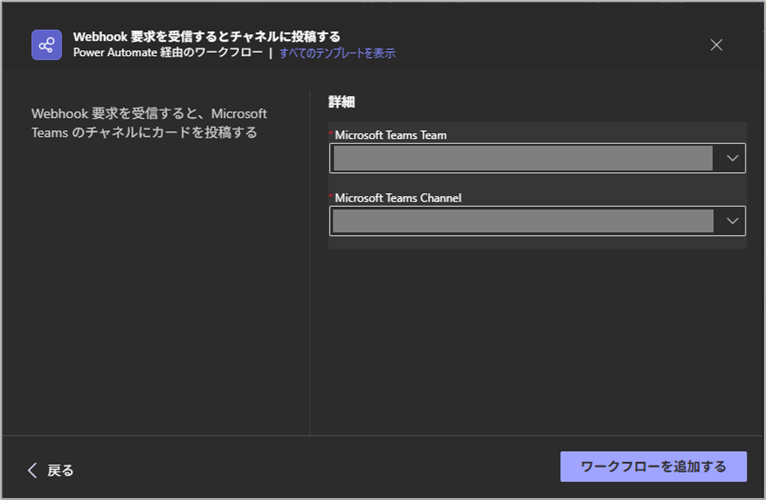Open the すべてのテンプレートを表示 link
Viewport: 766px width, 500px height.
point(337,53)
